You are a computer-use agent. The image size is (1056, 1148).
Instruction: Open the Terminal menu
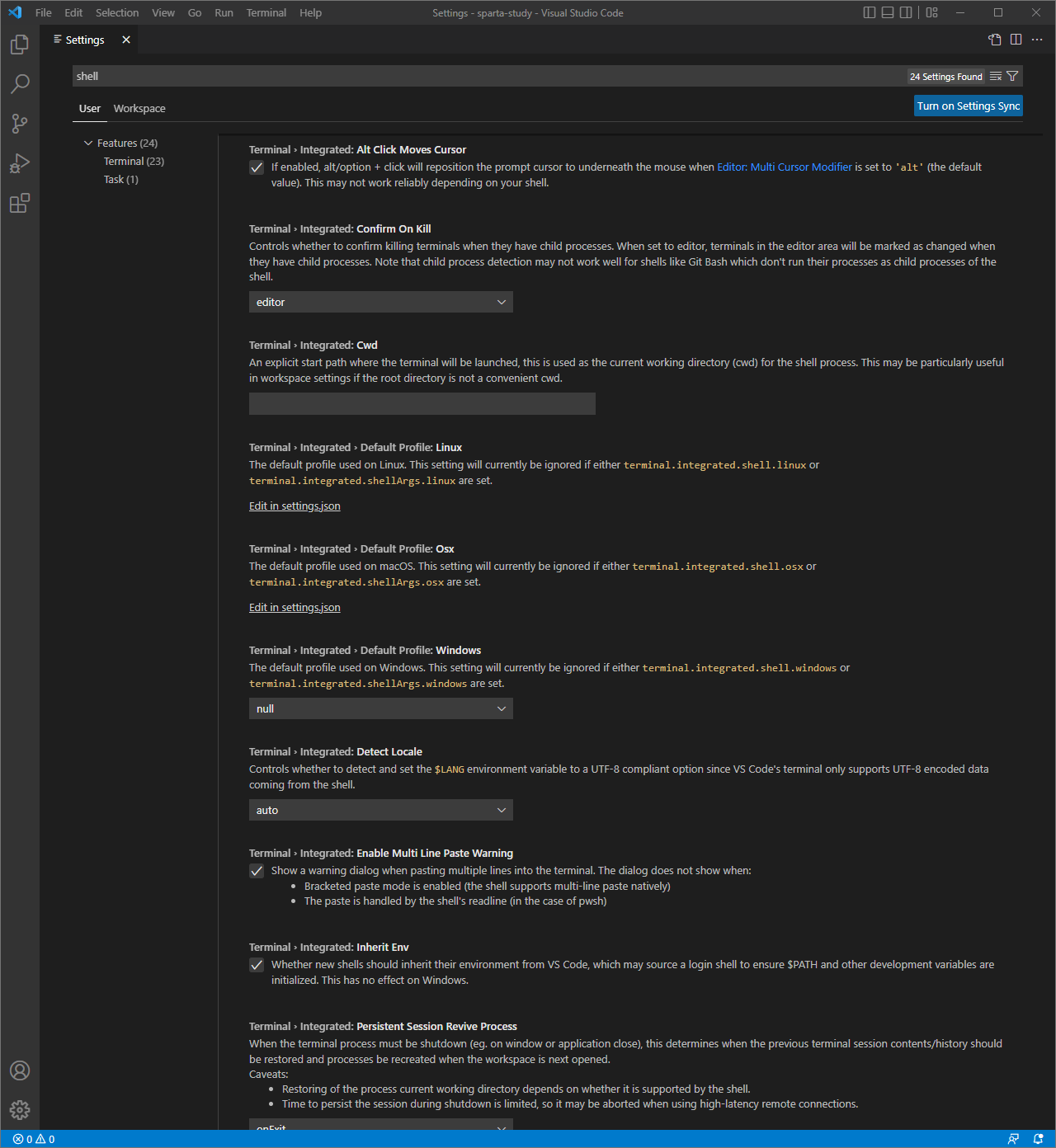coord(266,12)
